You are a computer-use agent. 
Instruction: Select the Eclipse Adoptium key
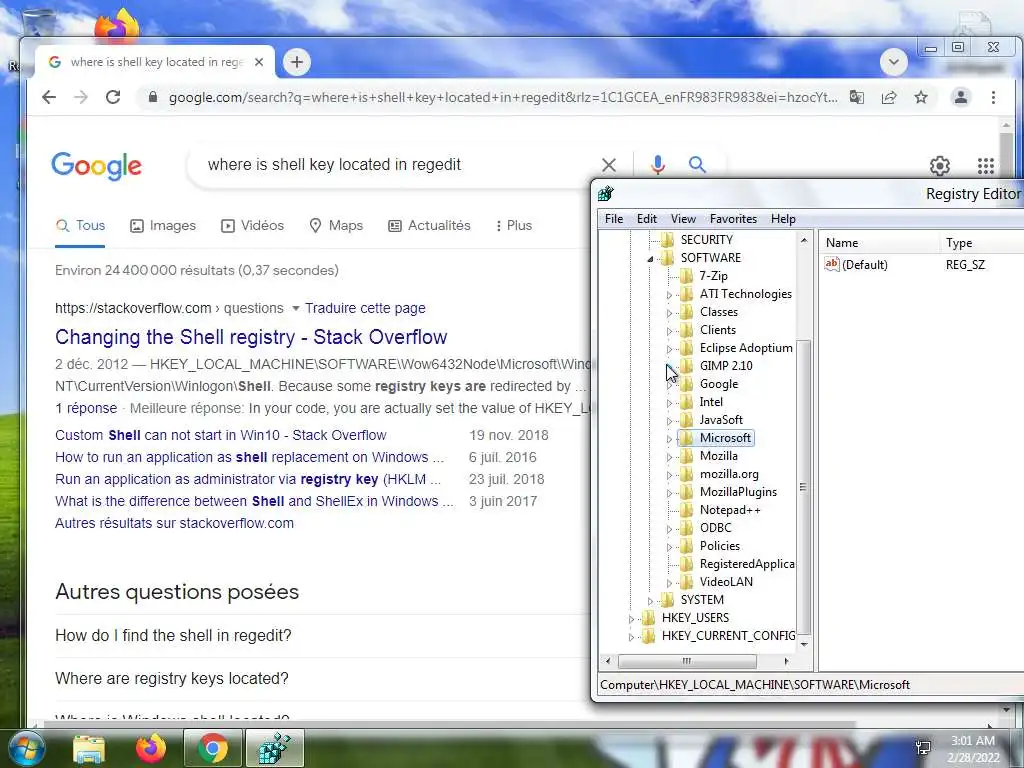[x=746, y=348]
